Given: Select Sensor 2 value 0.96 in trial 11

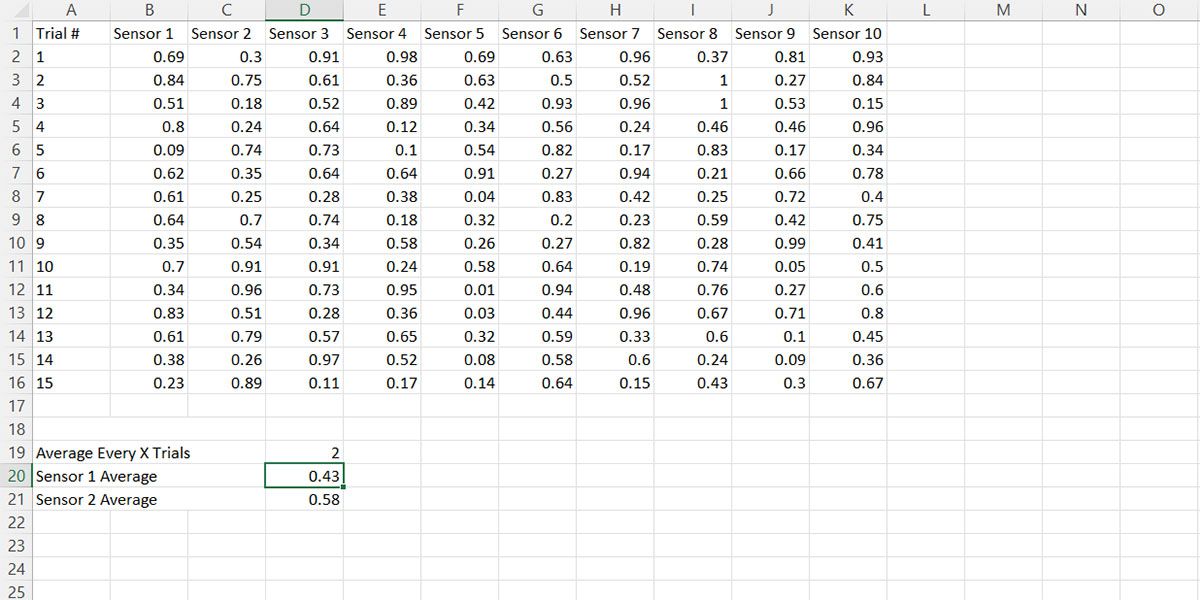Looking at the screenshot, I should pyautogui.click(x=227, y=290).
